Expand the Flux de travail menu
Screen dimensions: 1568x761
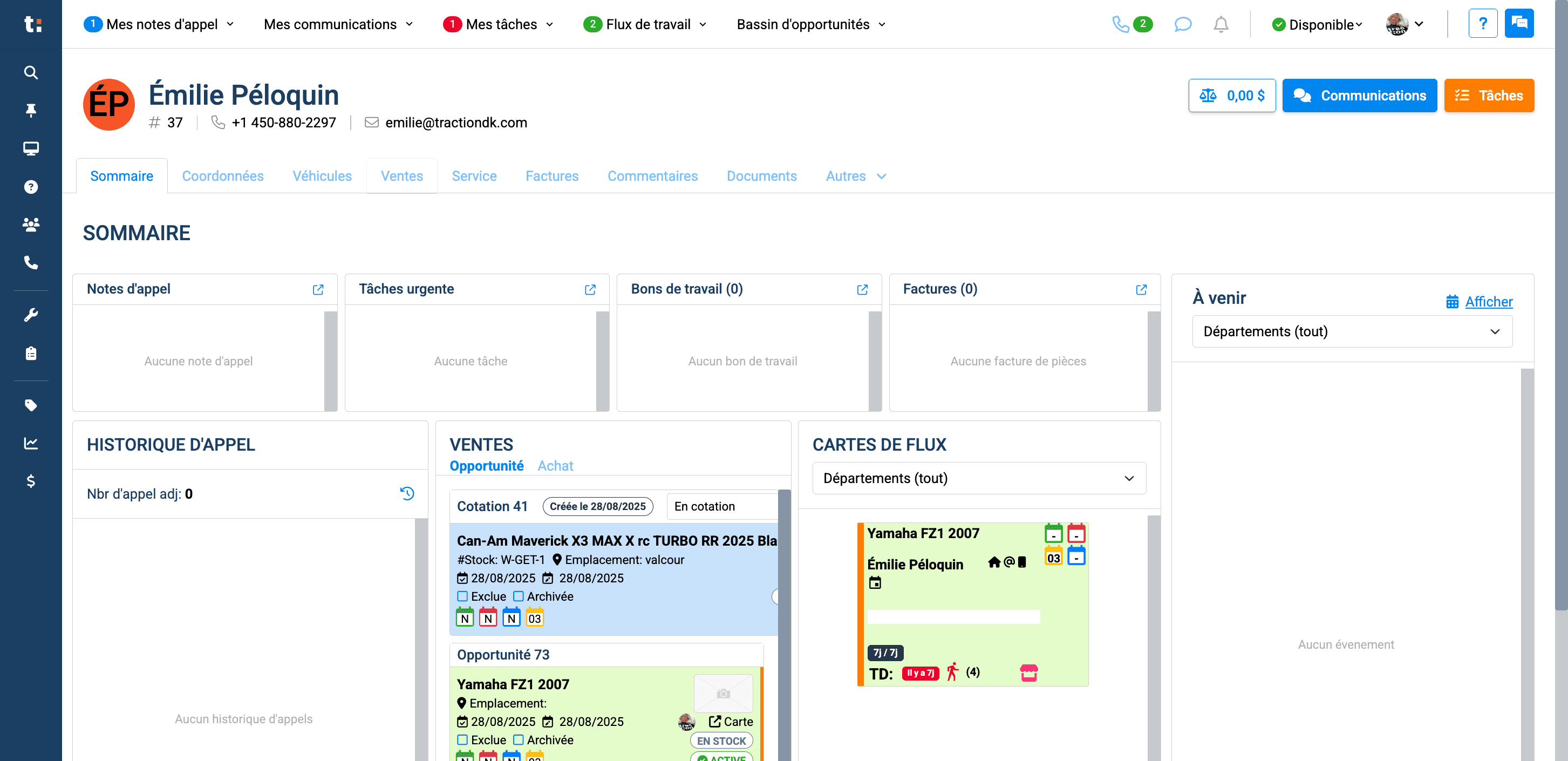coord(645,24)
